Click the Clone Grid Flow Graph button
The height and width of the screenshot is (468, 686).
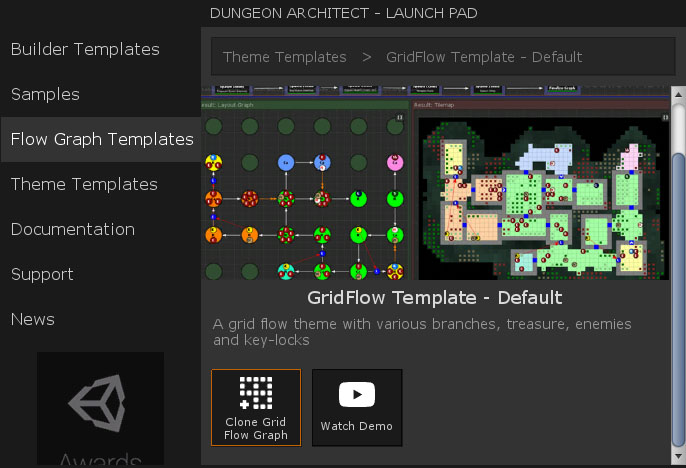[256, 408]
